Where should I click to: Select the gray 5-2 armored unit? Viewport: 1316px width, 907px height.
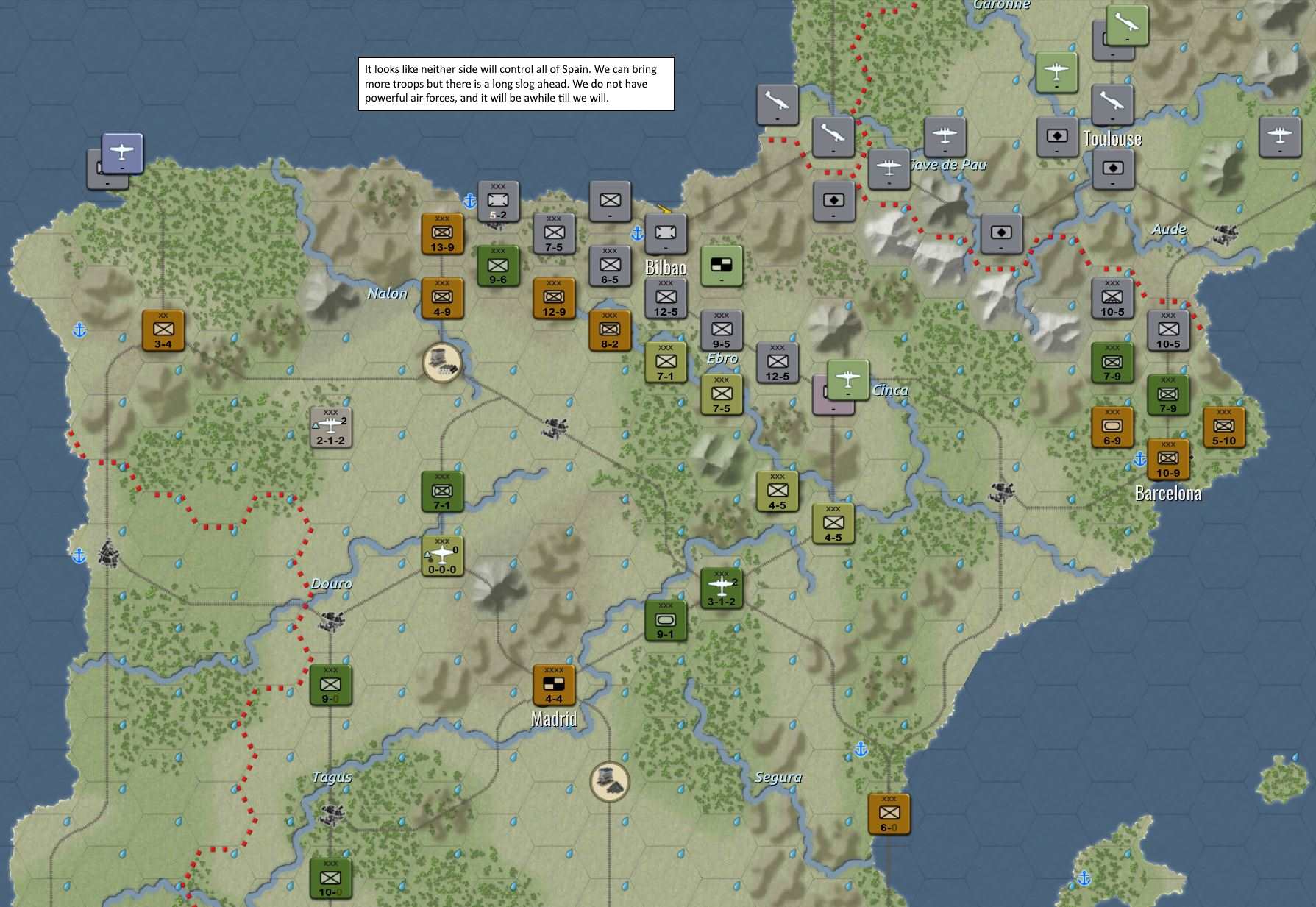[498, 201]
